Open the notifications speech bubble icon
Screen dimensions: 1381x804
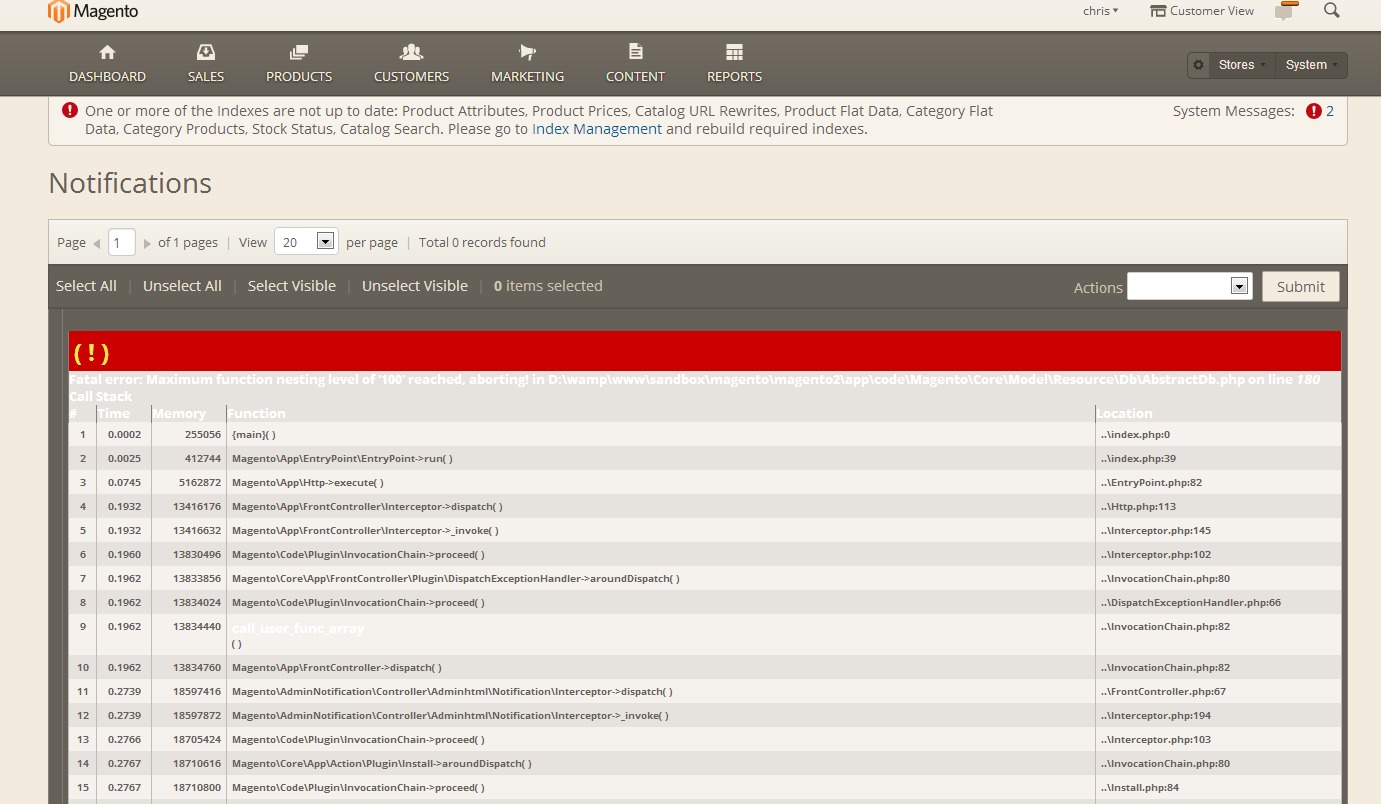[x=1285, y=11]
